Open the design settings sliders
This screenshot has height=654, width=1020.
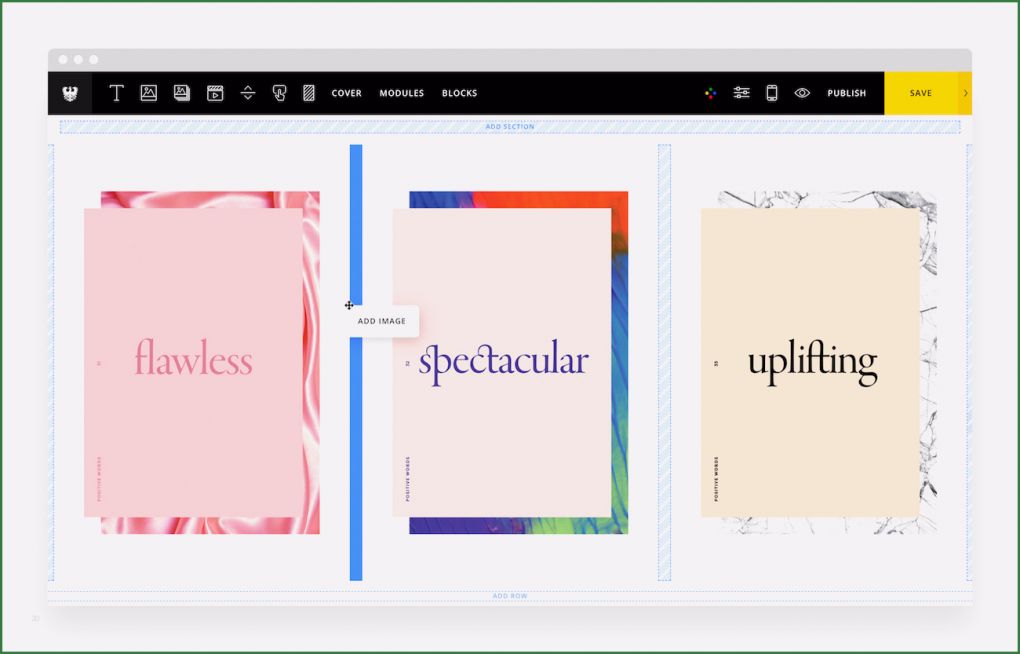coord(741,92)
